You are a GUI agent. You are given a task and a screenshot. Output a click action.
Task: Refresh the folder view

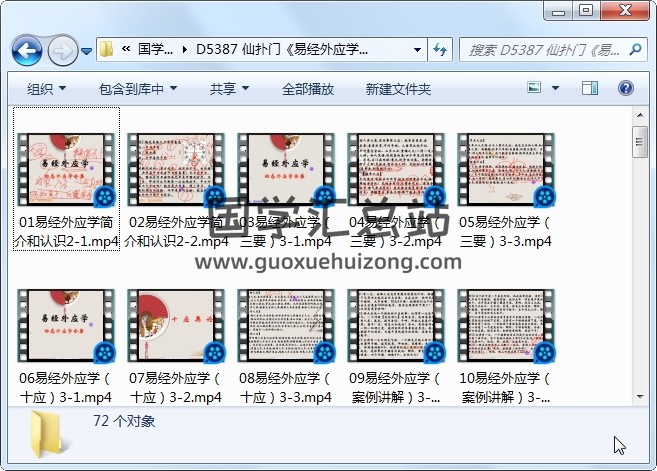pyautogui.click(x=440, y=49)
